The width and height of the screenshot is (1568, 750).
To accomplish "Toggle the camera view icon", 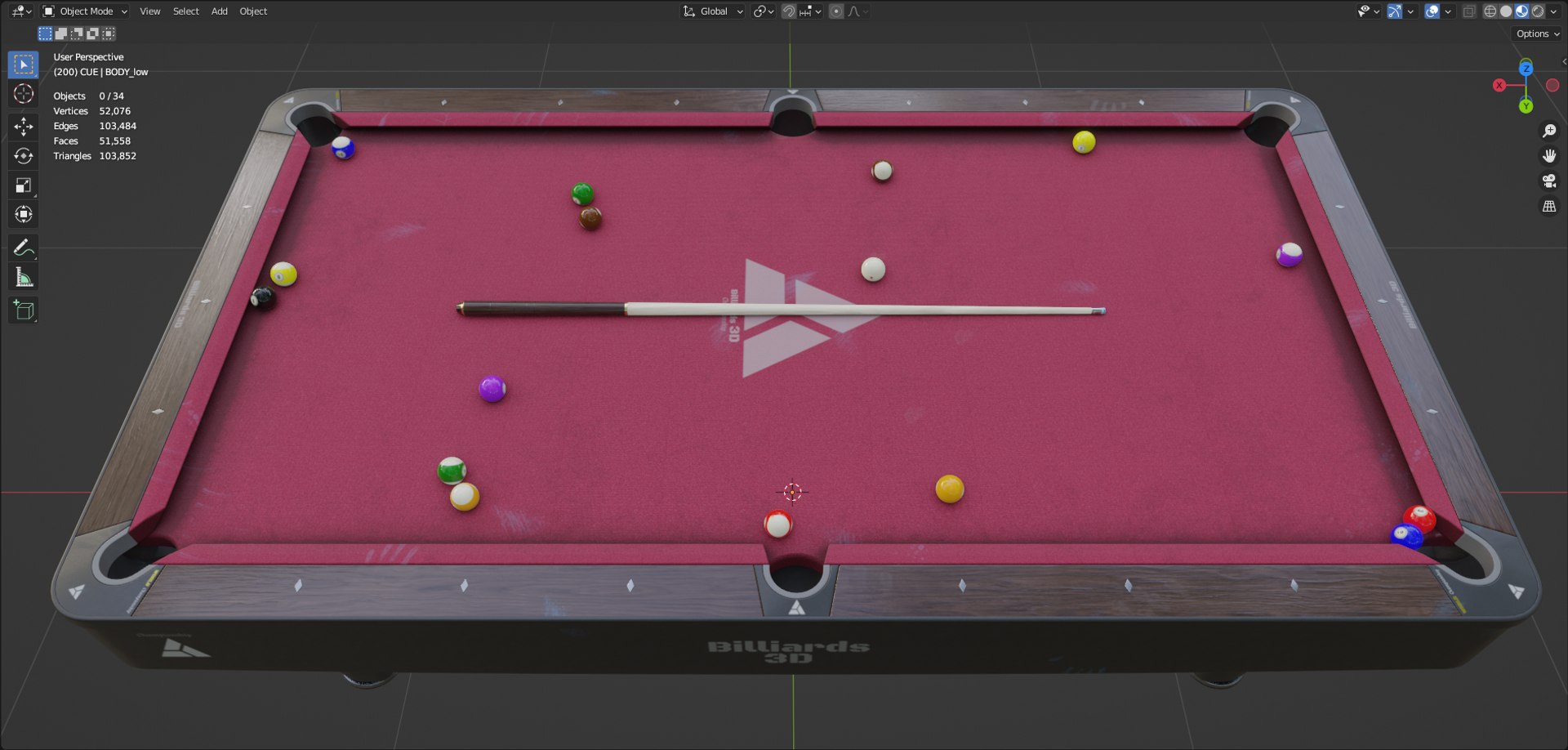I will [x=1549, y=181].
